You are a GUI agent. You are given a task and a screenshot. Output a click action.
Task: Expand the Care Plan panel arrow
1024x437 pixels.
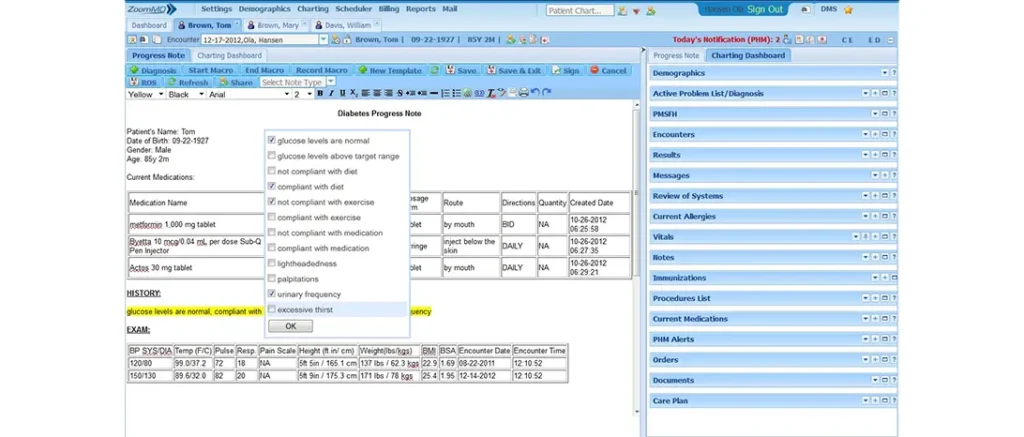pyautogui.click(x=865, y=400)
